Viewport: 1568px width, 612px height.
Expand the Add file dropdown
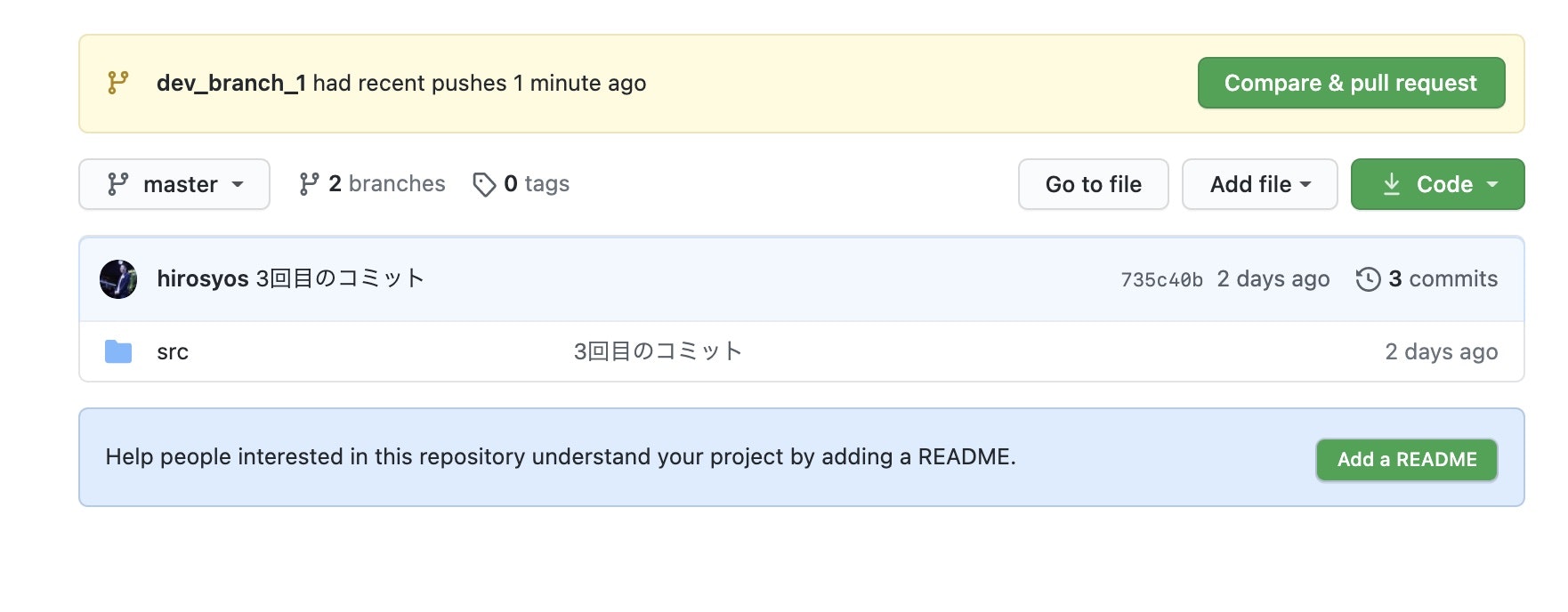tap(1259, 184)
